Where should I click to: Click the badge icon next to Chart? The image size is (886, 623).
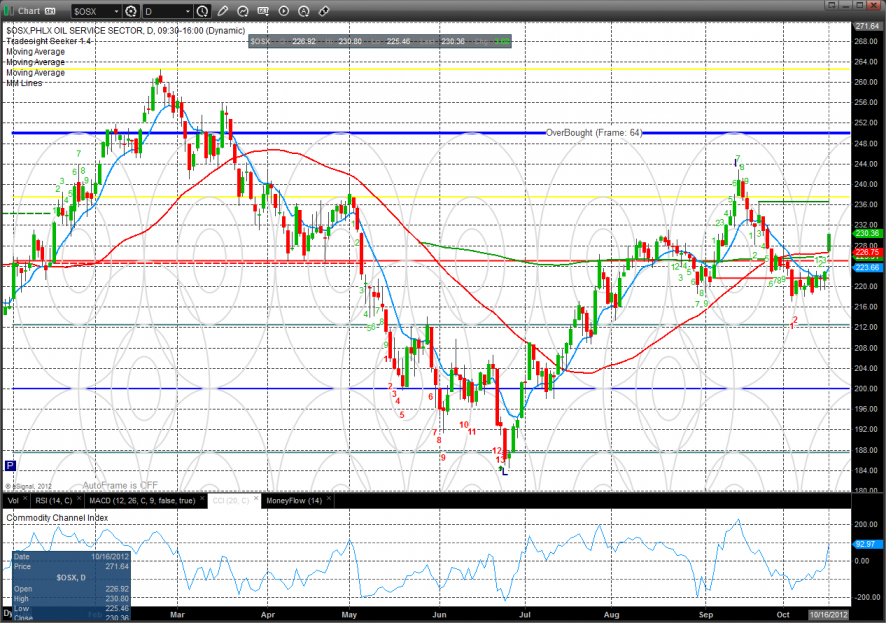pos(50,11)
